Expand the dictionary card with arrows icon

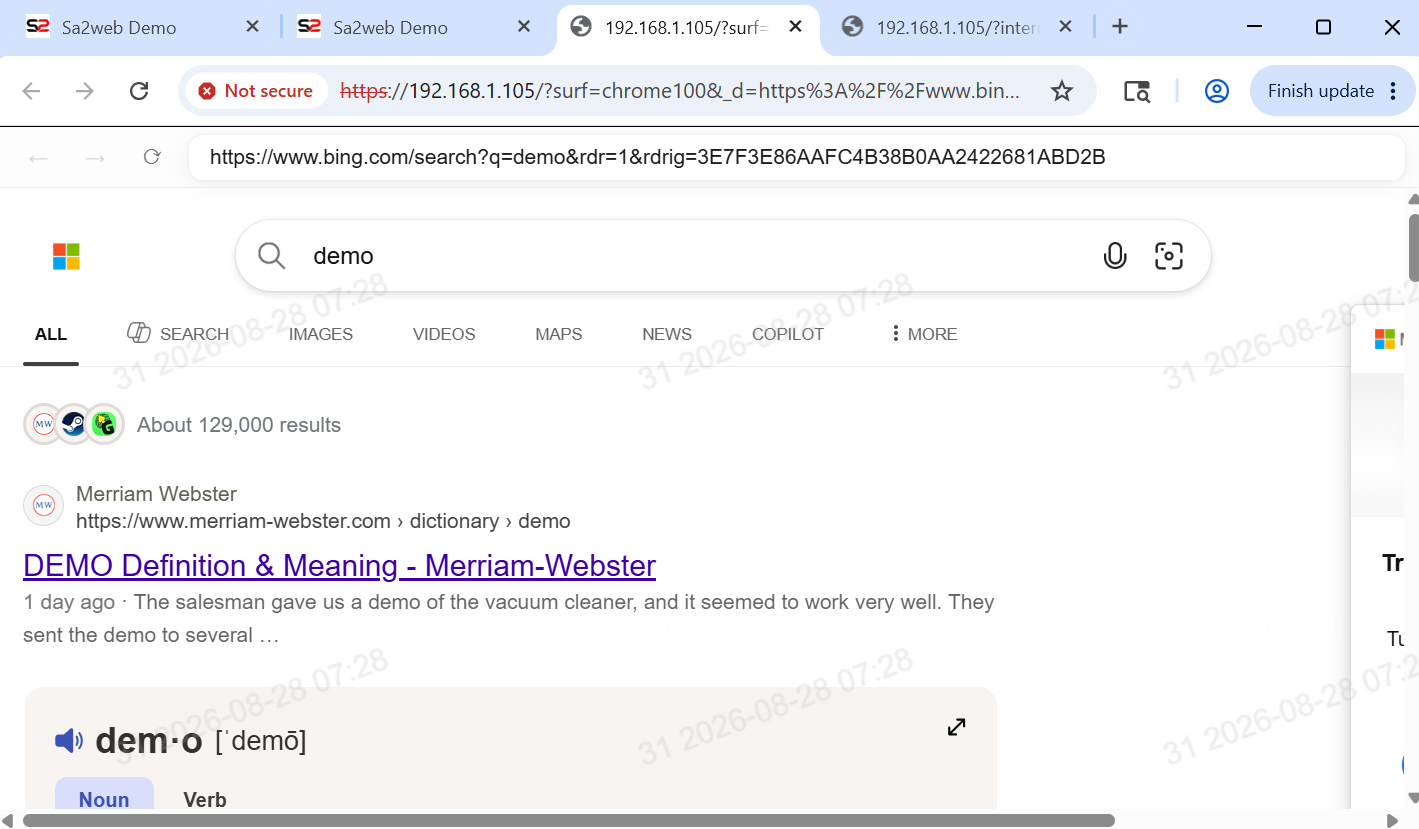pyautogui.click(x=957, y=727)
